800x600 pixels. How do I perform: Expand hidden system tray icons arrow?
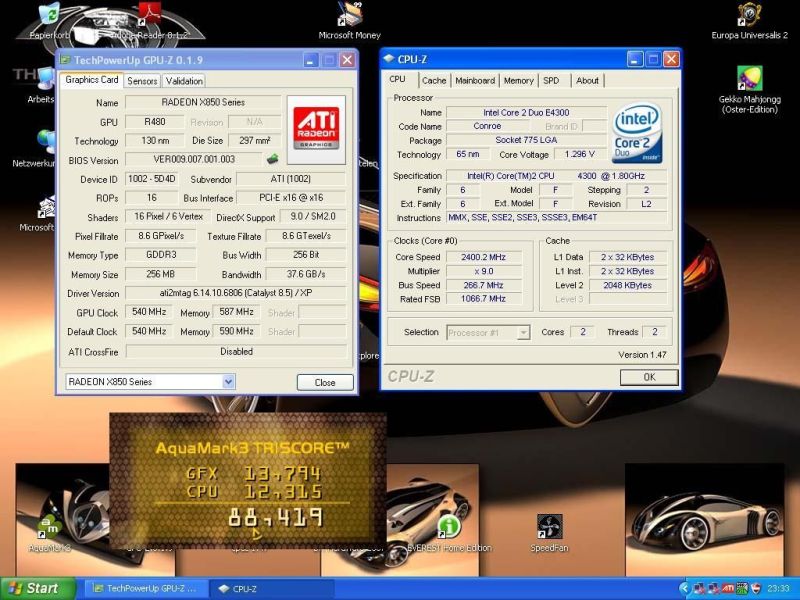pos(683,588)
